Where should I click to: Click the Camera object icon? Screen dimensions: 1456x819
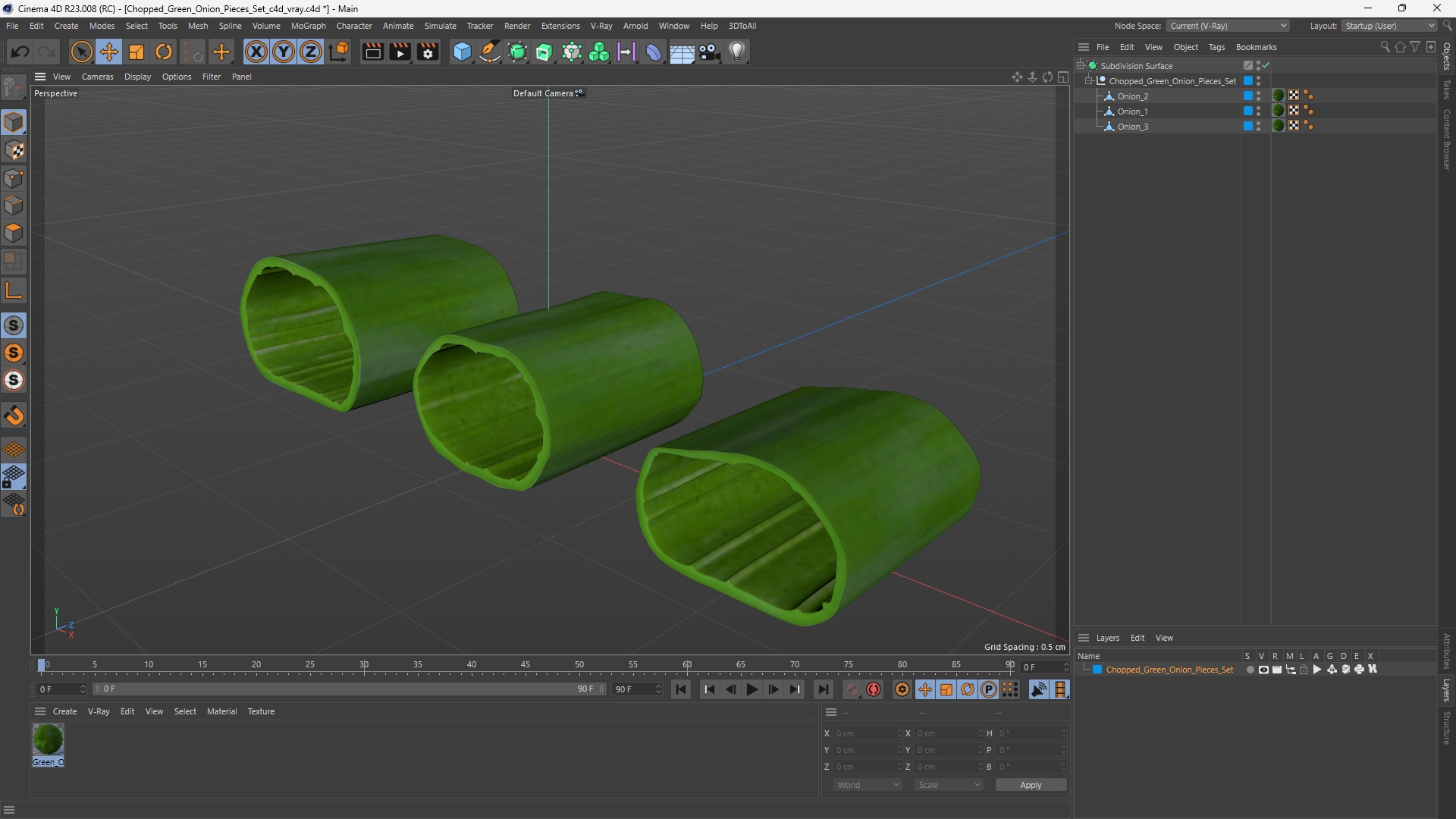[710, 52]
